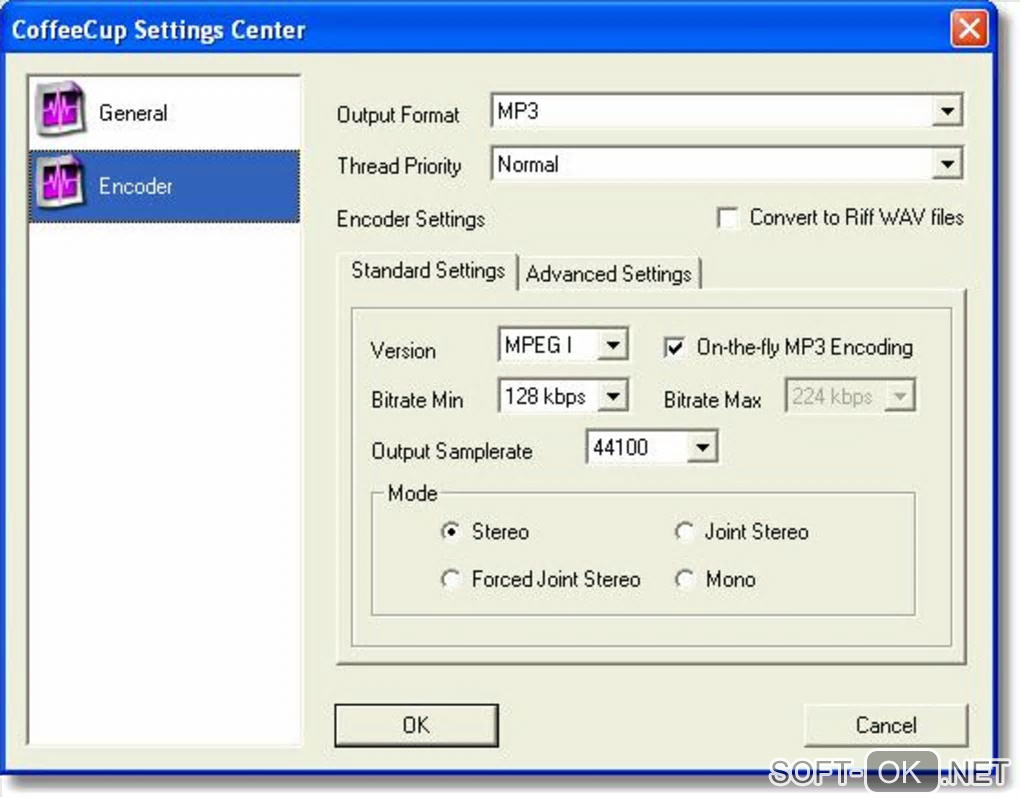Expand the Output Samplerate dropdown arrow
The width and height of the screenshot is (1020, 797).
coord(702,447)
